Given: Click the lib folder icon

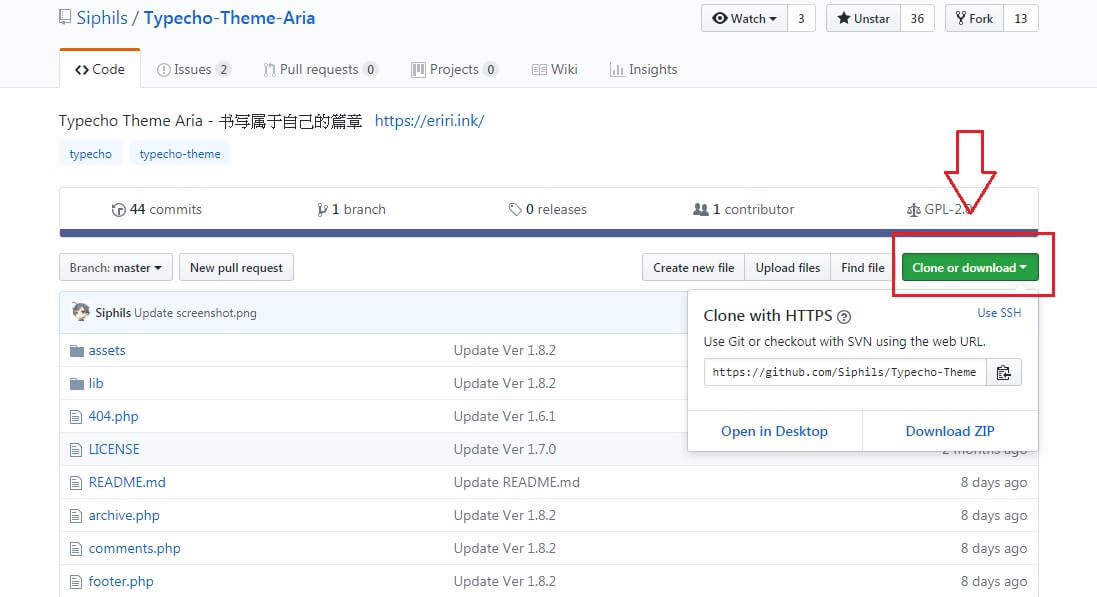Looking at the screenshot, I should [x=76, y=384].
